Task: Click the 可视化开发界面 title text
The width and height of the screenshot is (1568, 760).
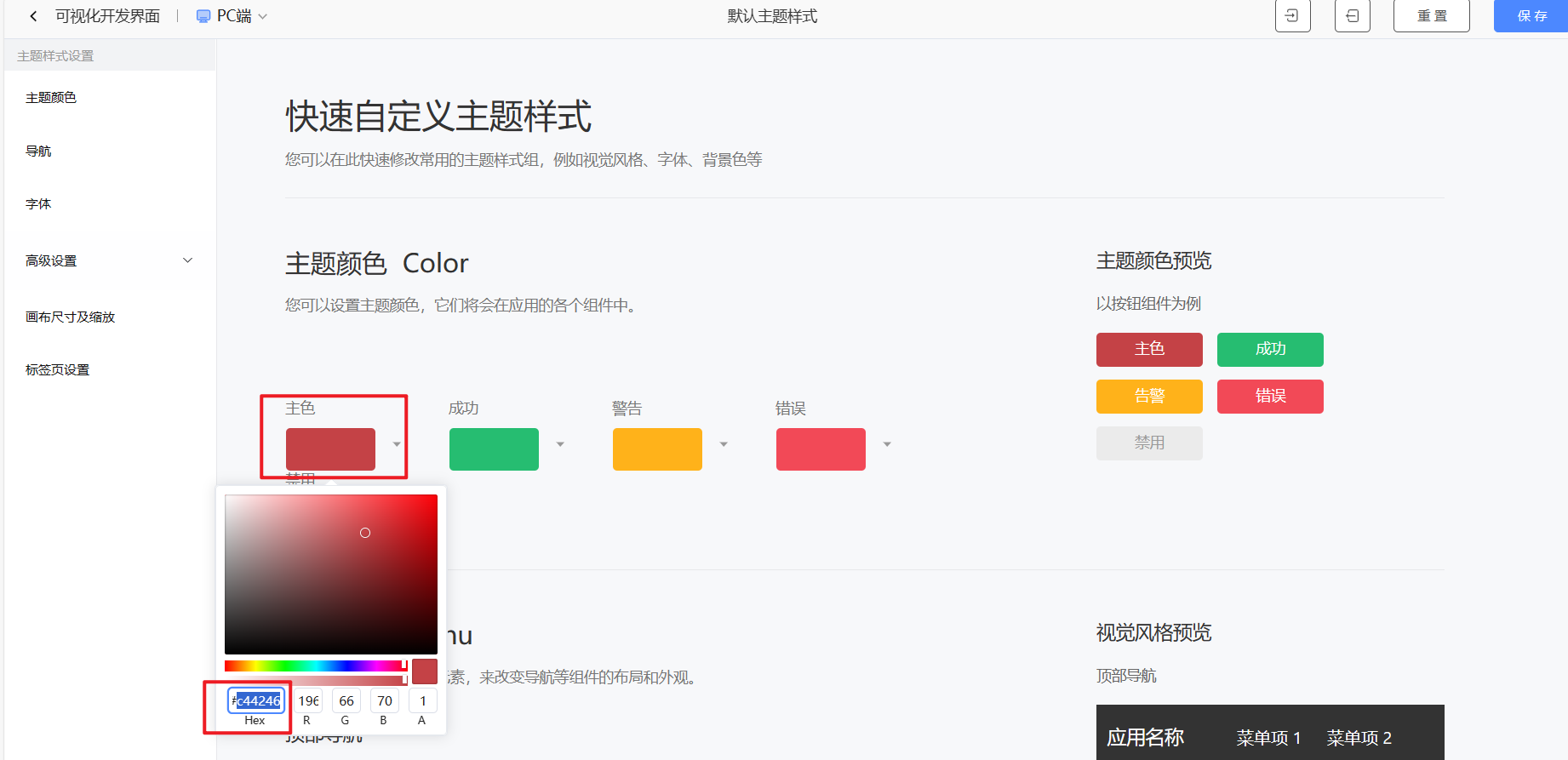Action: [x=107, y=16]
